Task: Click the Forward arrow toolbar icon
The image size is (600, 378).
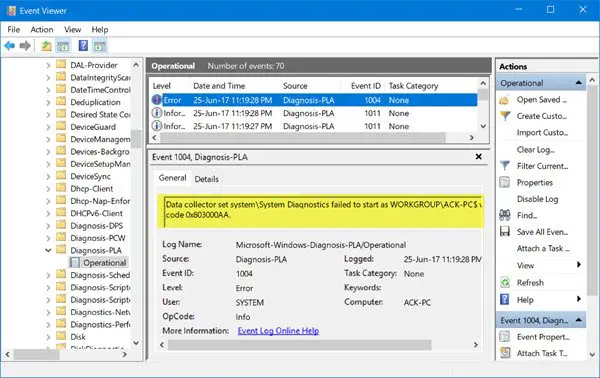Action: click(x=25, y=46)
